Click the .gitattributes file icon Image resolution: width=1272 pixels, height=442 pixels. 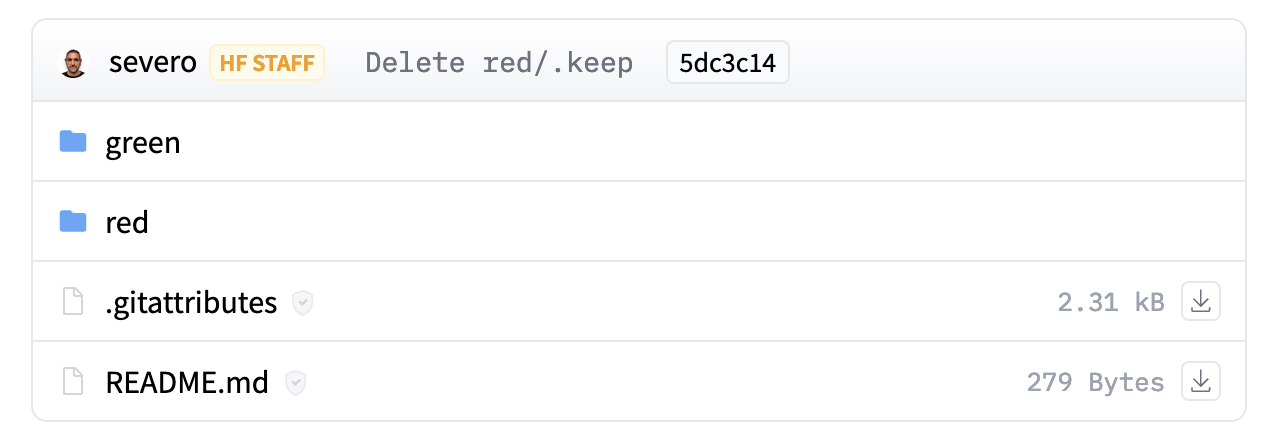pos(73,302)
